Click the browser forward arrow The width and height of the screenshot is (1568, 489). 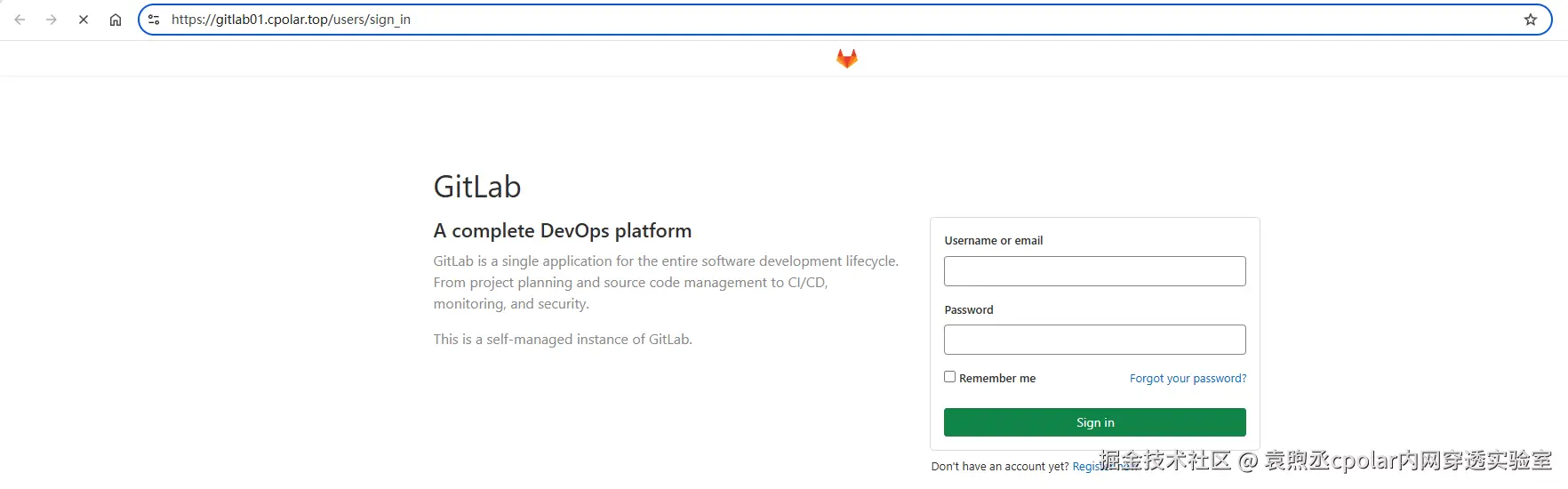tap(52, 20)
